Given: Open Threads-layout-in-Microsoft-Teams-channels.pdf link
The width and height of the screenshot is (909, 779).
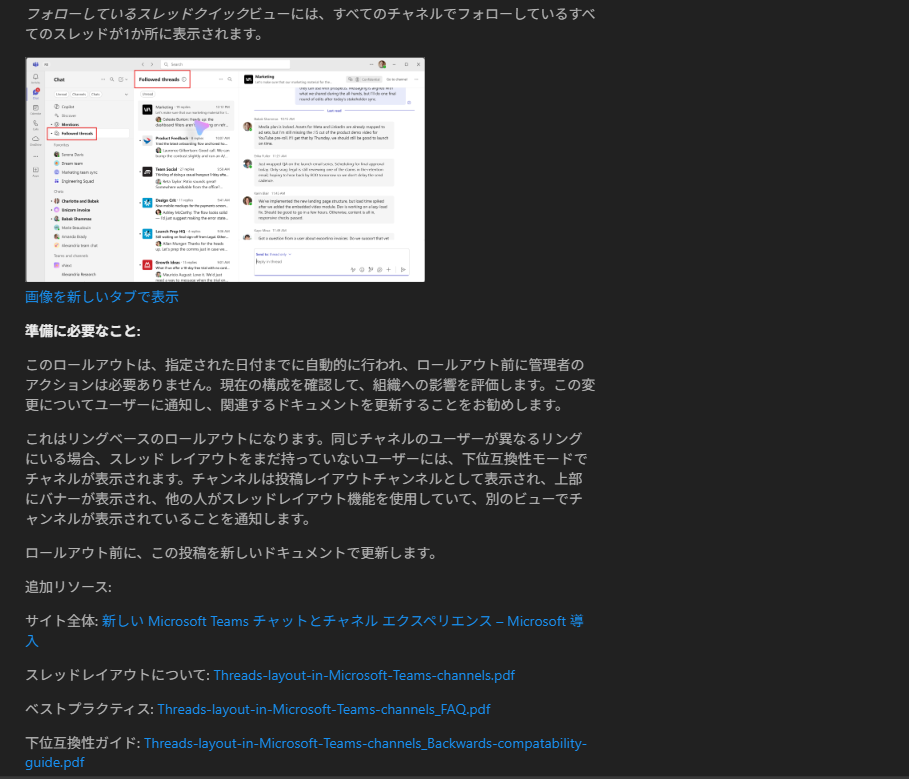Looking at the screenshot, I should [x=364, y=675].
